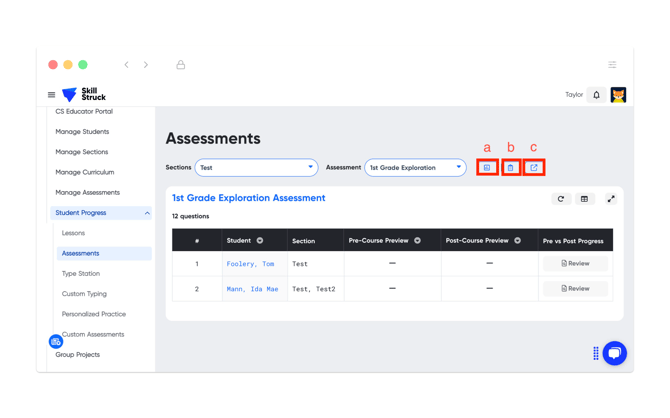Click the assessment details icon labeled a
The image size is (670, 418).
pos(487,168)
